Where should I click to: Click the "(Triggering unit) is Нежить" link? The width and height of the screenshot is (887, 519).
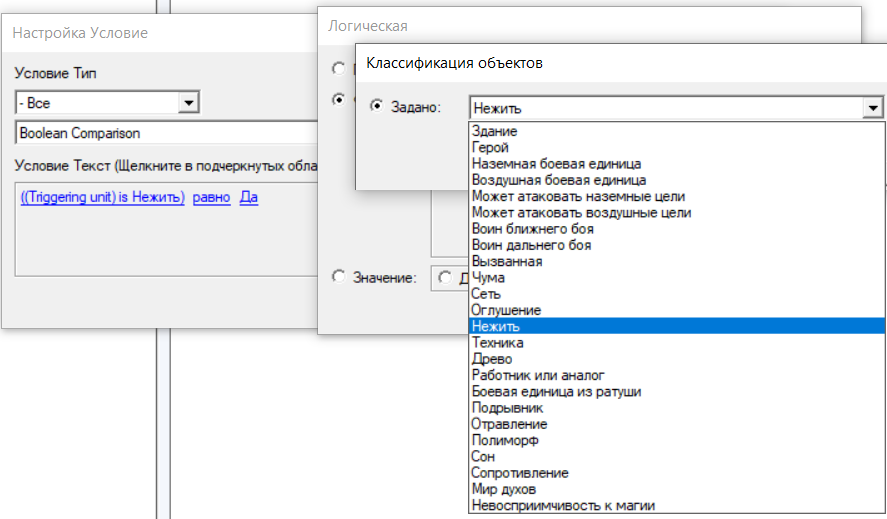coord(102,197)
